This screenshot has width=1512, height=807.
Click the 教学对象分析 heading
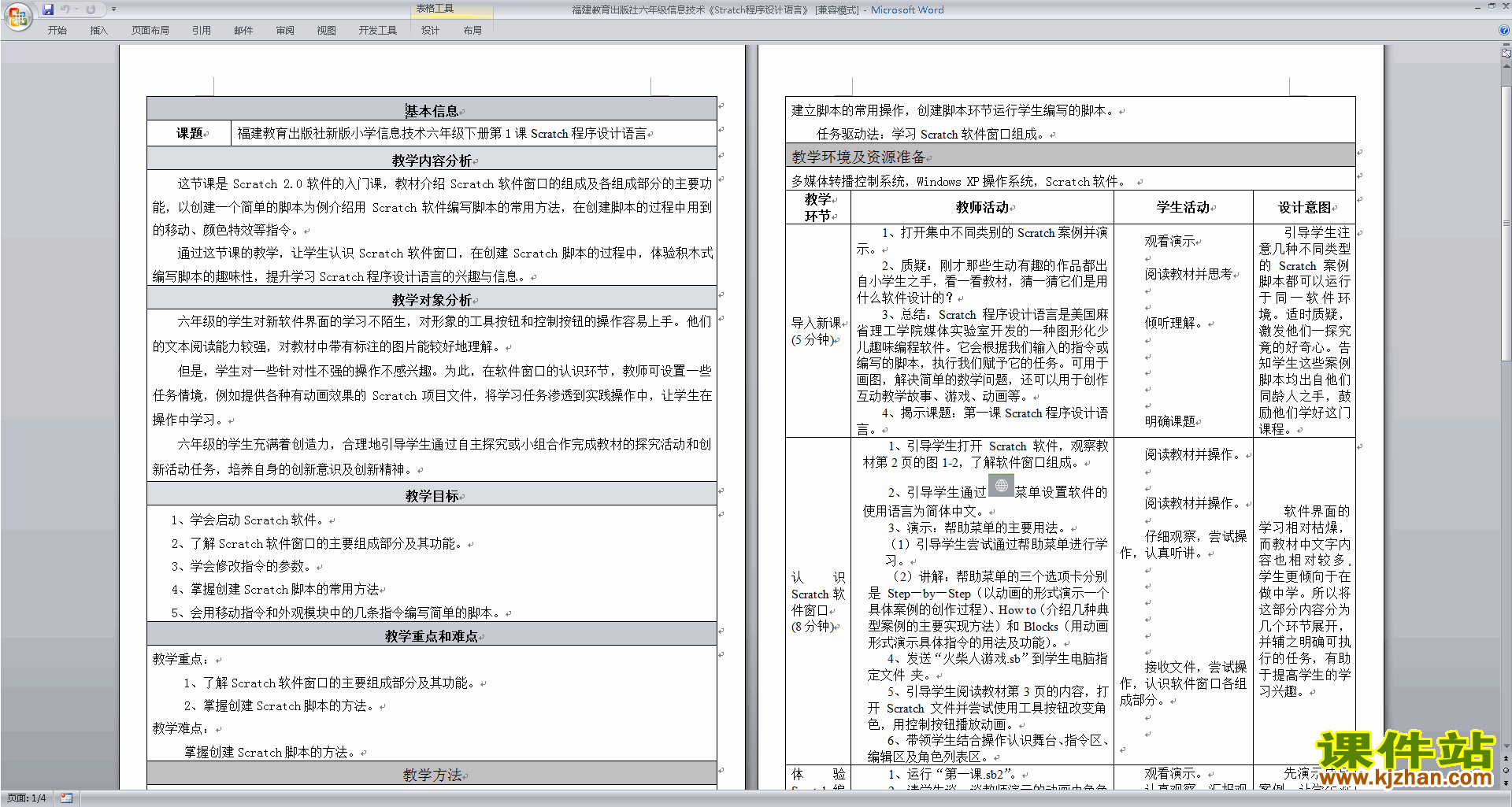click(432, 299)
